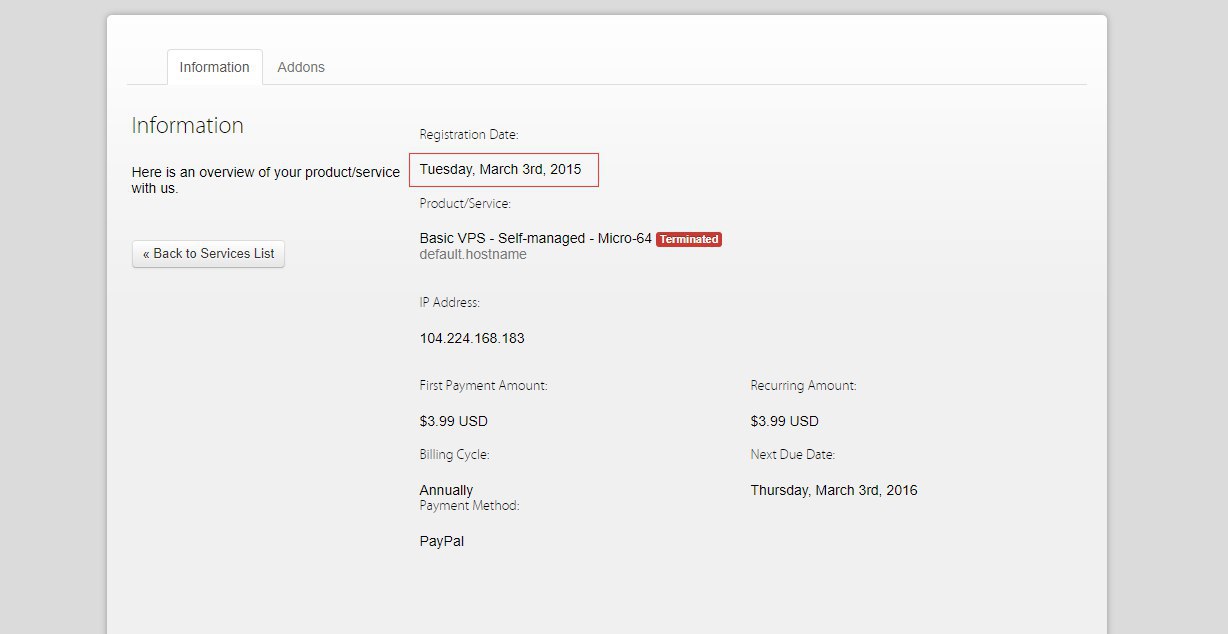Click the Annually billing cycle value
The image size is (1228, 634).
446,490
